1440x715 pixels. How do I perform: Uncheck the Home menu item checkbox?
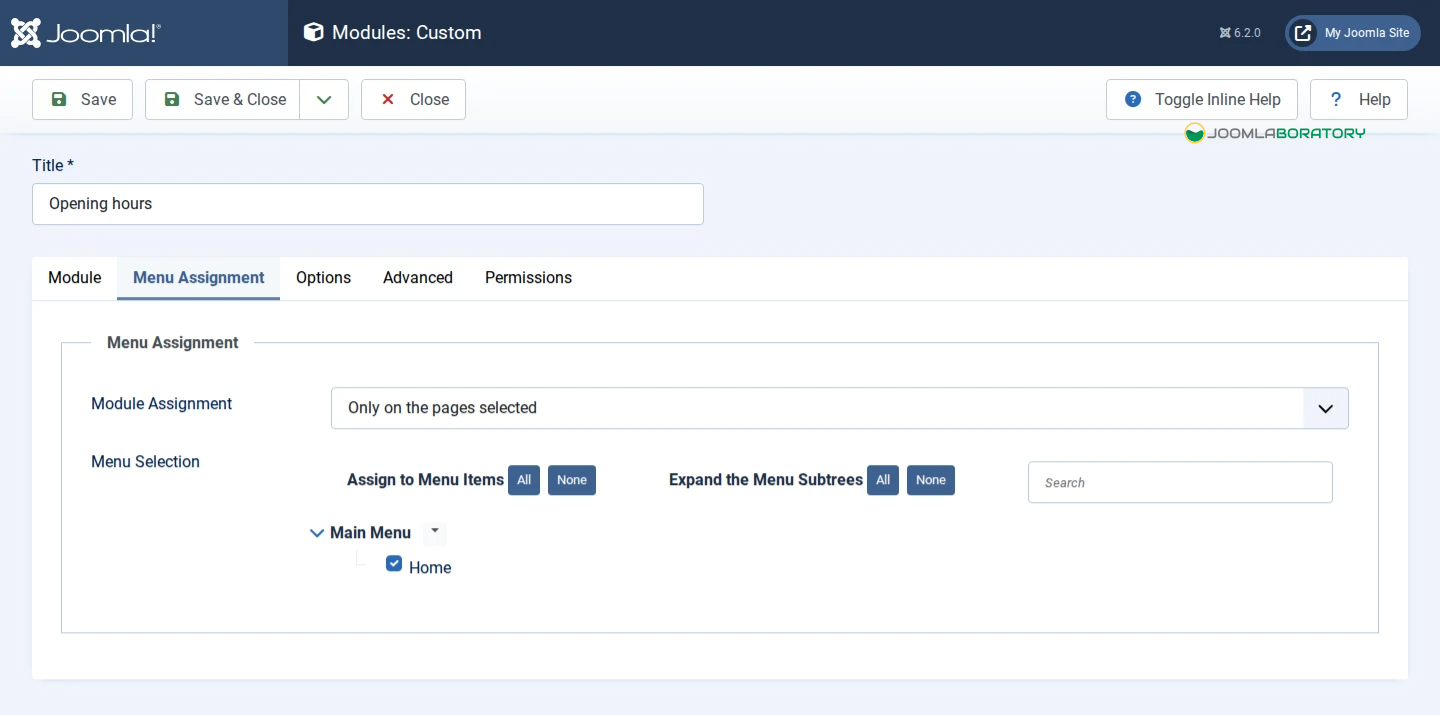394,564
